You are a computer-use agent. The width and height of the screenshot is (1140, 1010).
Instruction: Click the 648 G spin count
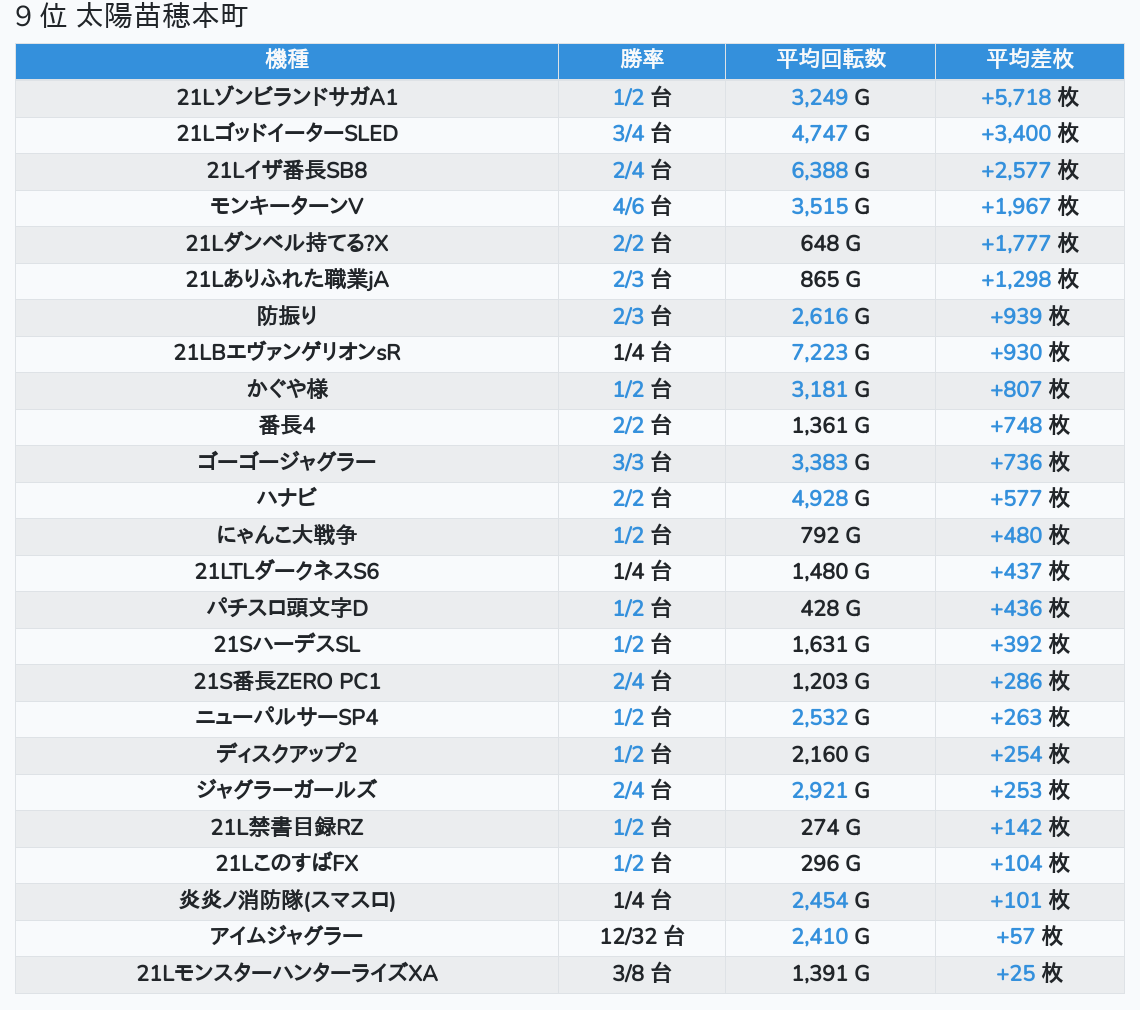coord(830,243)
